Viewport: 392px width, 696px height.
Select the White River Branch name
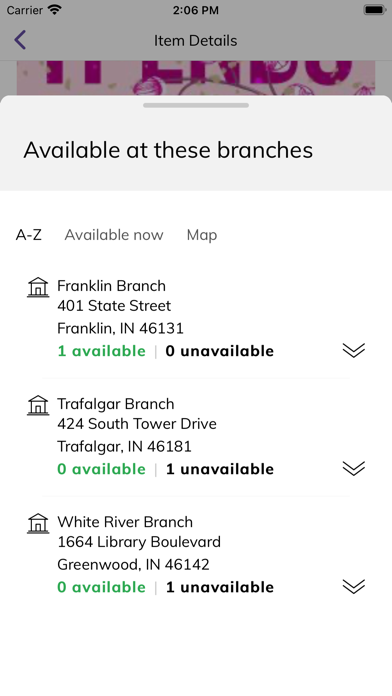click(x=125, y=522)
